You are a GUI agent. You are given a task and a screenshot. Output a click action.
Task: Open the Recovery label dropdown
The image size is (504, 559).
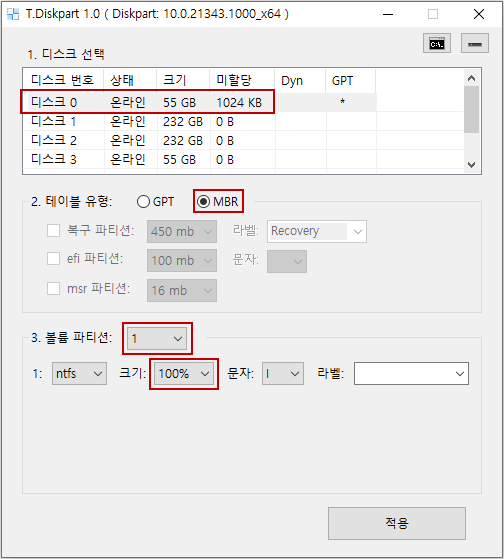tap(317, 231)
